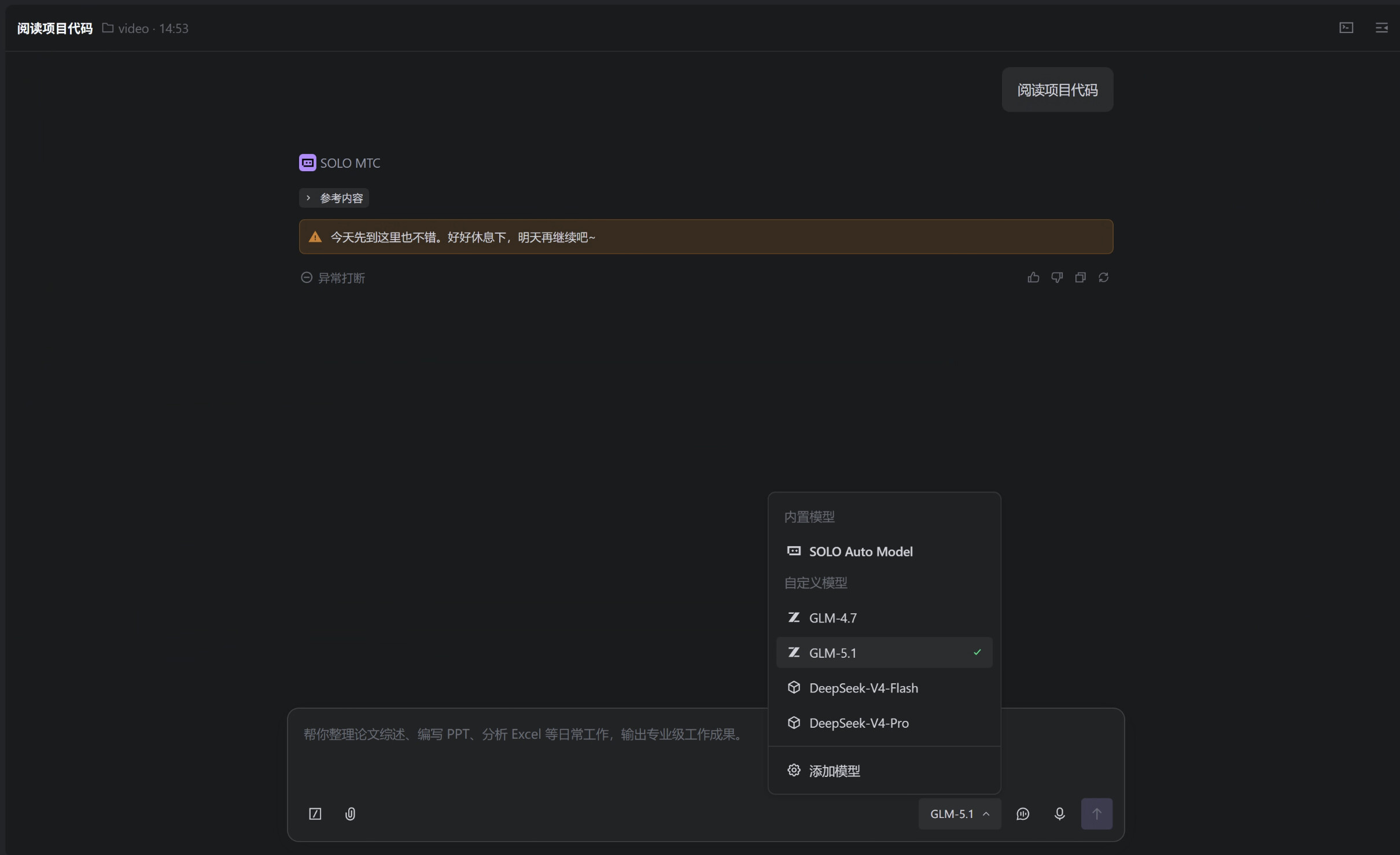
Task: Click the thumbs down feedback icon
Action: coord(1057,278)
